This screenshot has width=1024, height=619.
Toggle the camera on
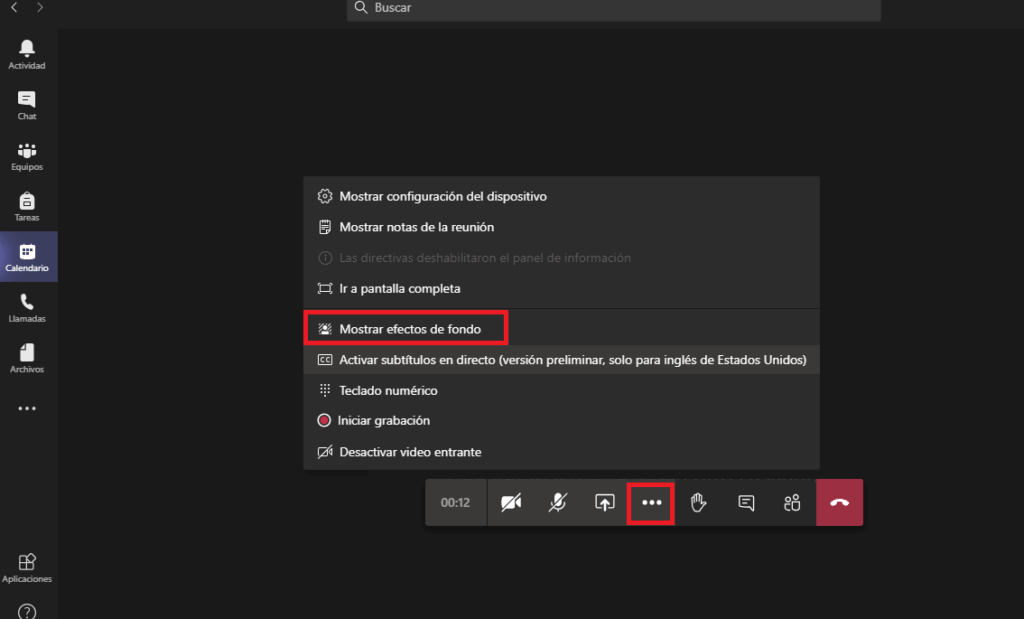point(511,503)
